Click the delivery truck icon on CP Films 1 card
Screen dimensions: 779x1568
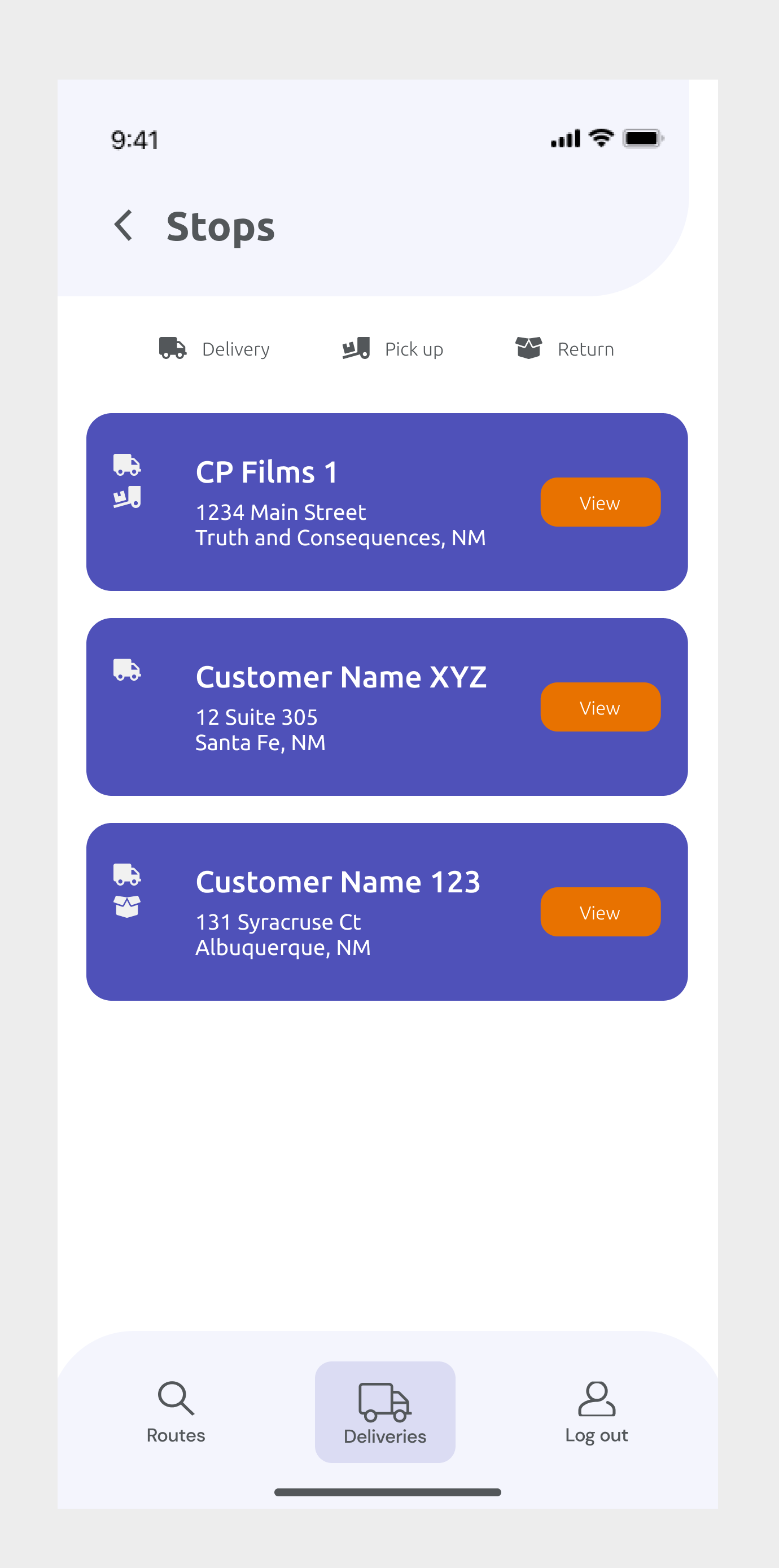(127, 465)
